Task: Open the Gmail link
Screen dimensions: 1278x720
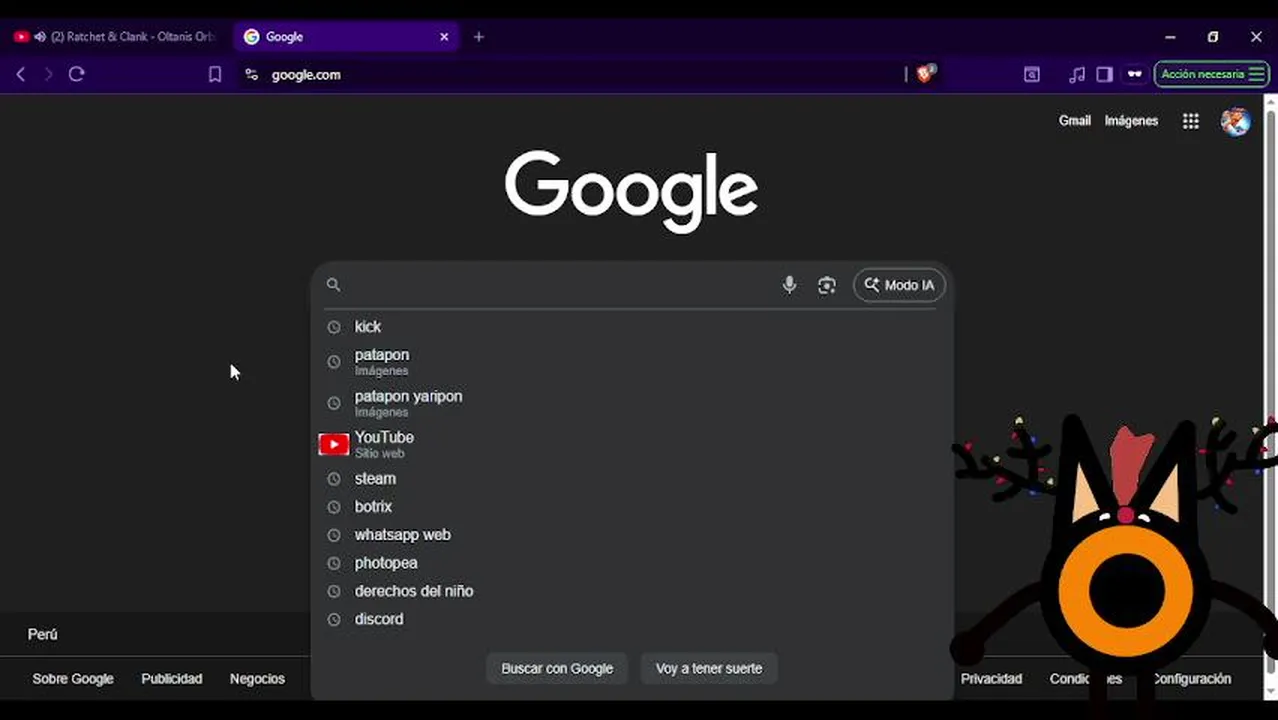Action: coord(1074,121)
